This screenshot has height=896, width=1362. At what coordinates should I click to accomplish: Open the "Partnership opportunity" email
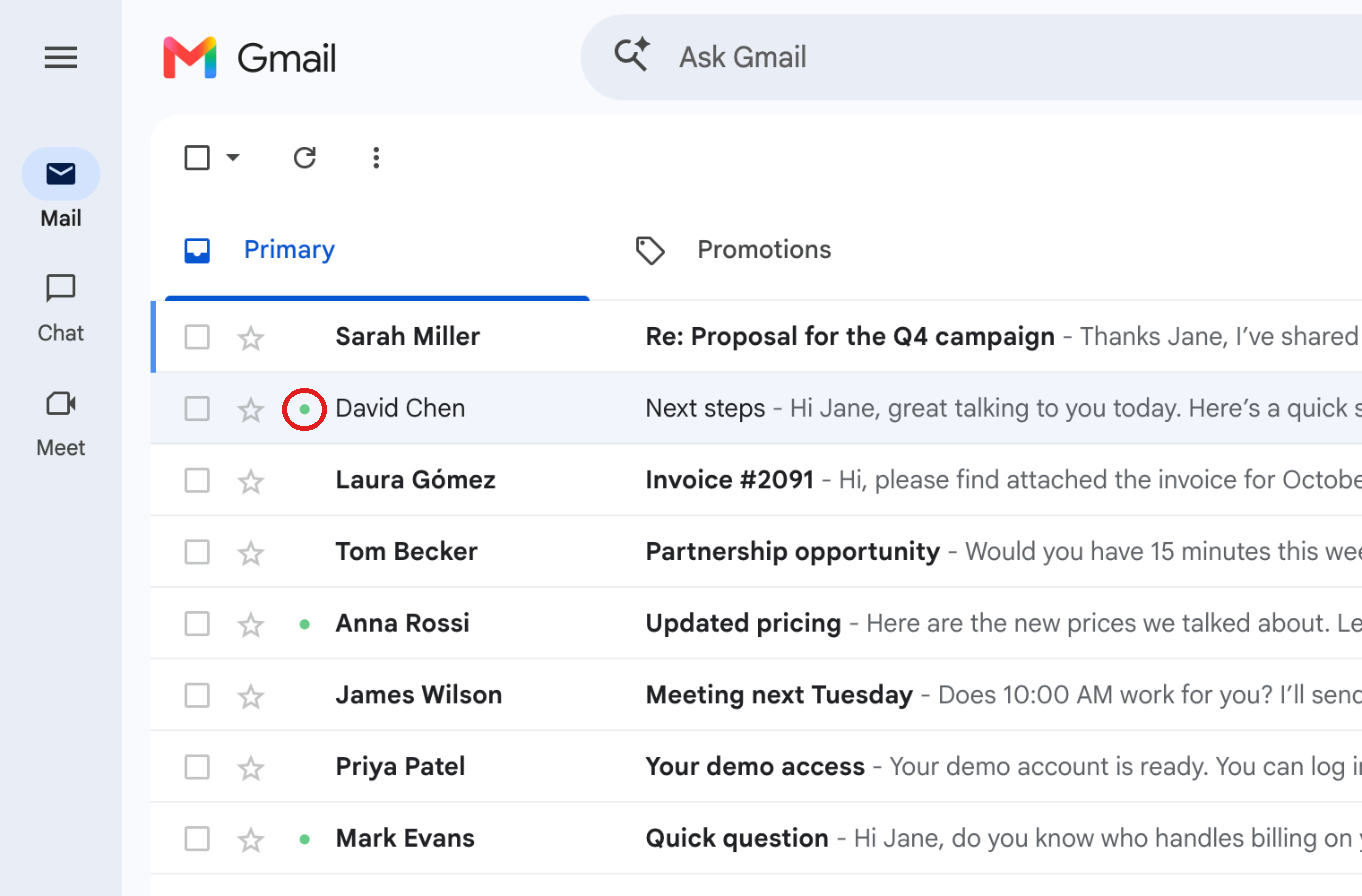point(793,552)
